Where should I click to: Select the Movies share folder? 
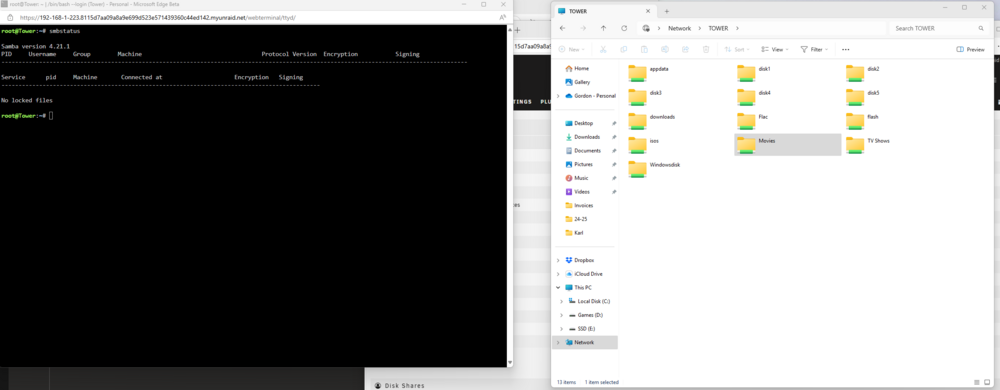788,145
